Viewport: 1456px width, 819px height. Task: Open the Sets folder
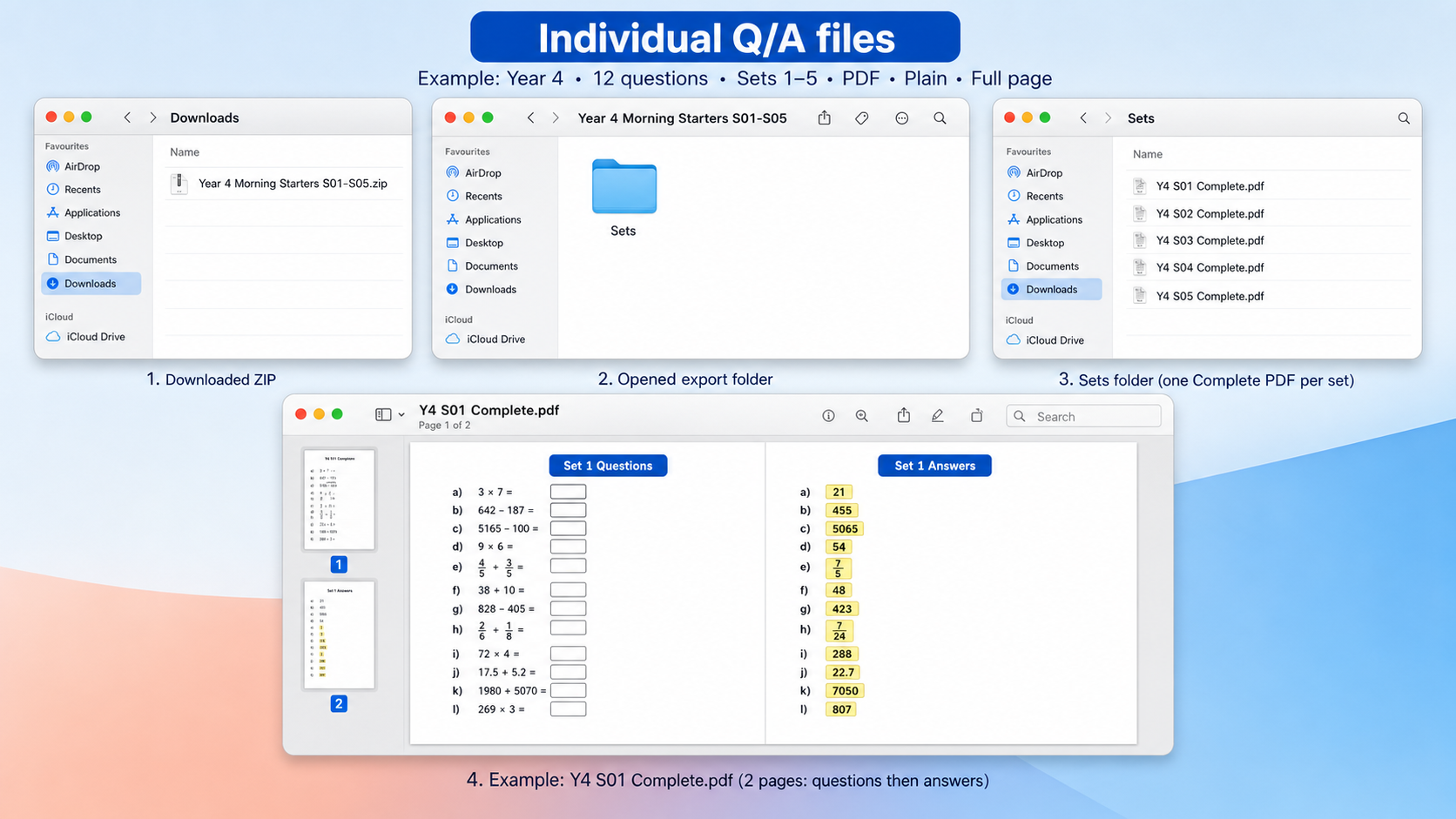click(x=624, y=198)
